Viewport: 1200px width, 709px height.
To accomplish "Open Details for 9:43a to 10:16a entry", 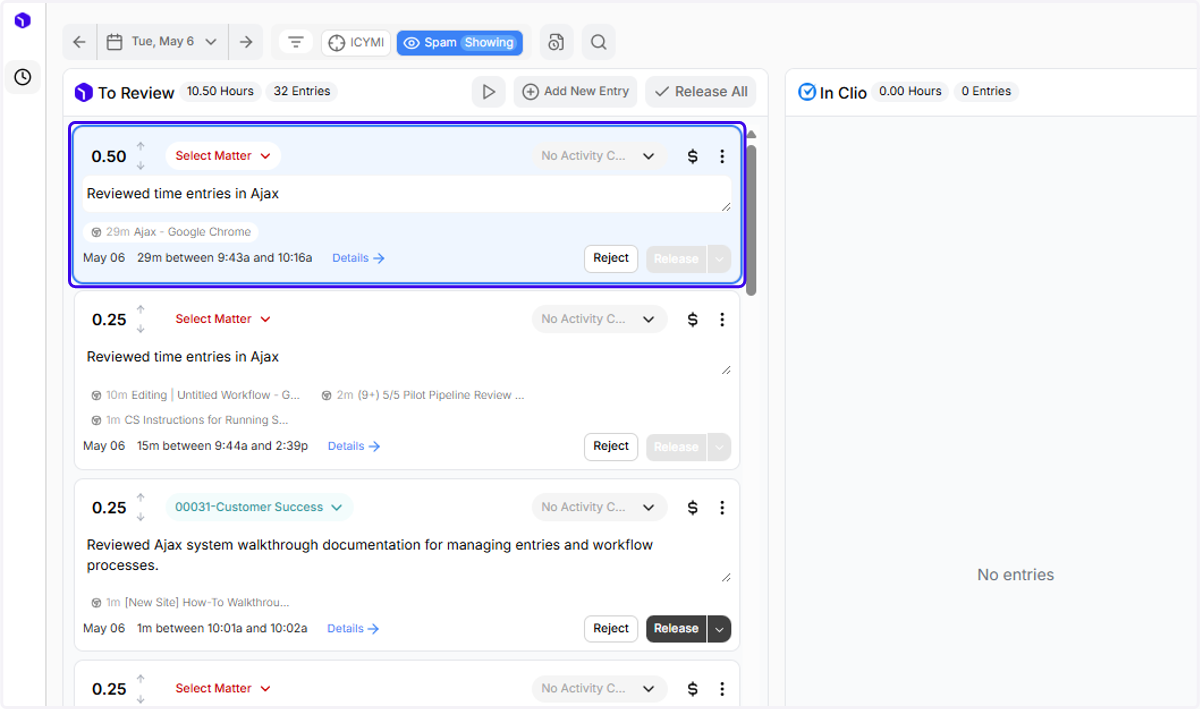I will [358, 258].
